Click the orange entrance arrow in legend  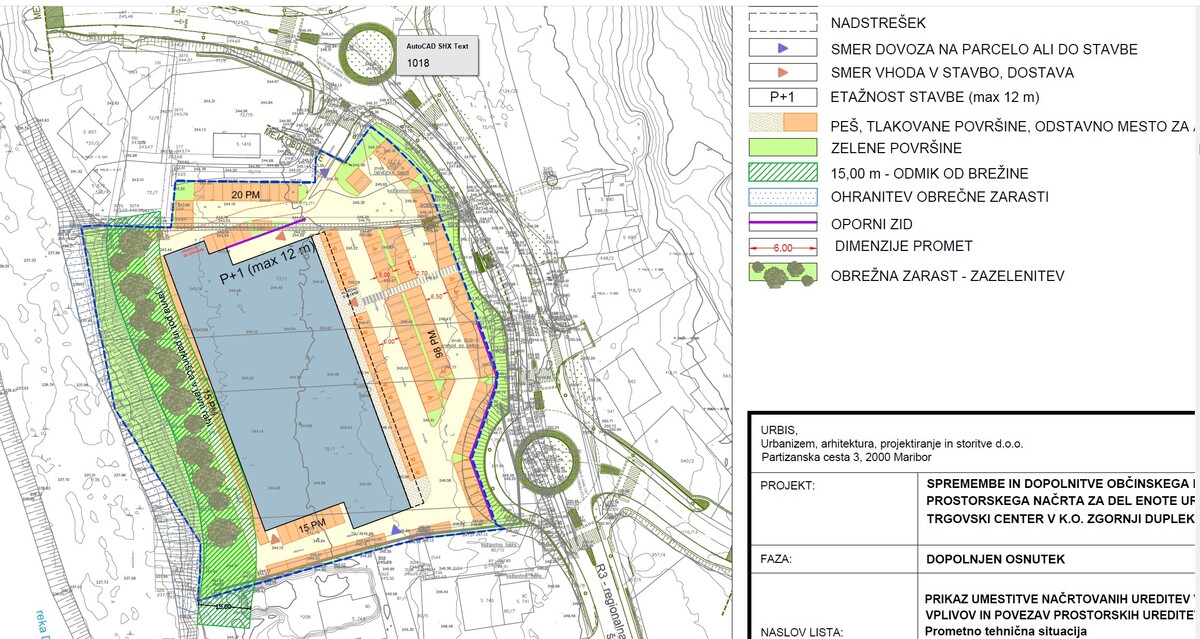[x=783, y=73]
